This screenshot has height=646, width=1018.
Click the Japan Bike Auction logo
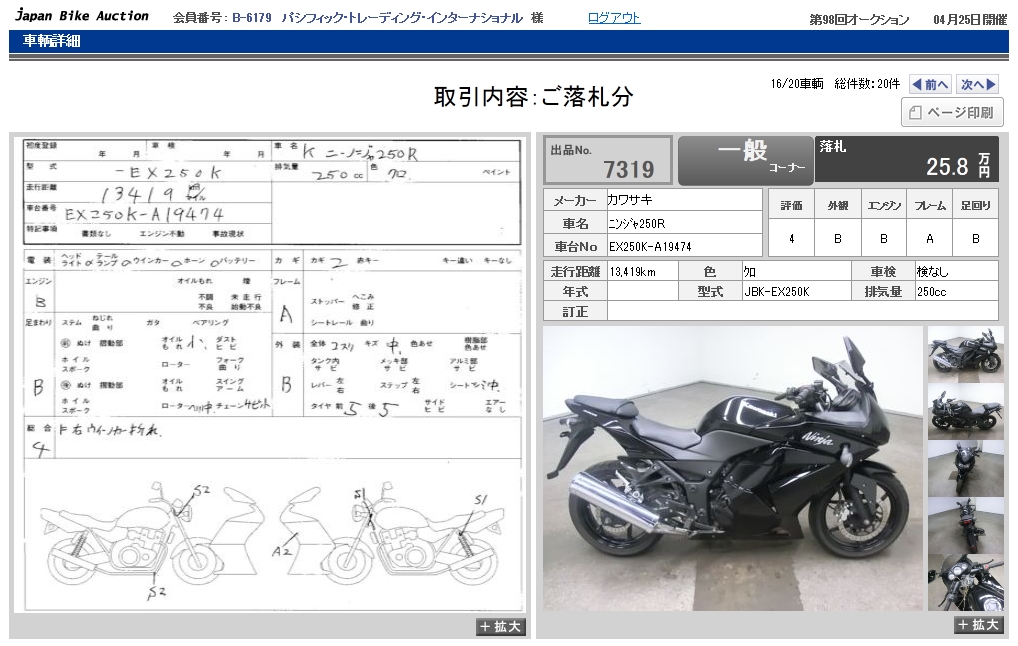(82, 16)
